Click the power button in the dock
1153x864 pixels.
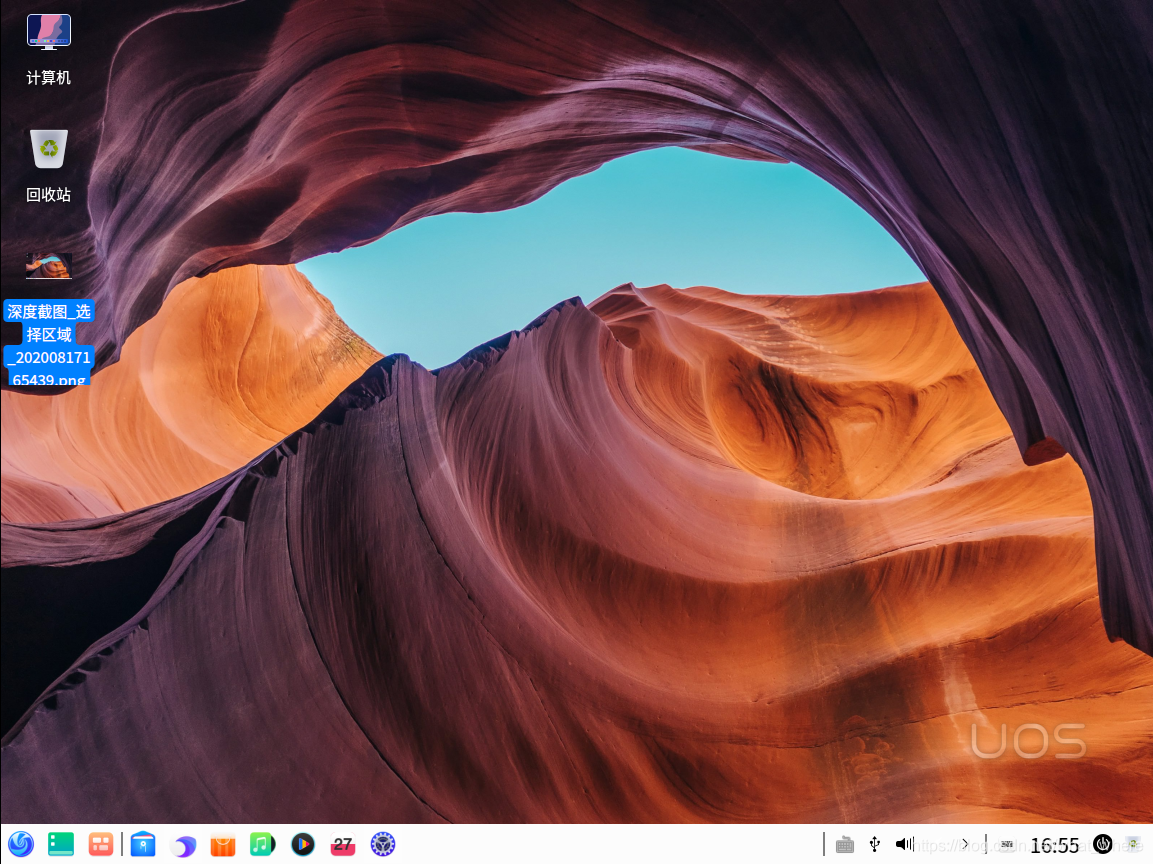pyautogui.click(x=1102, y=844)
